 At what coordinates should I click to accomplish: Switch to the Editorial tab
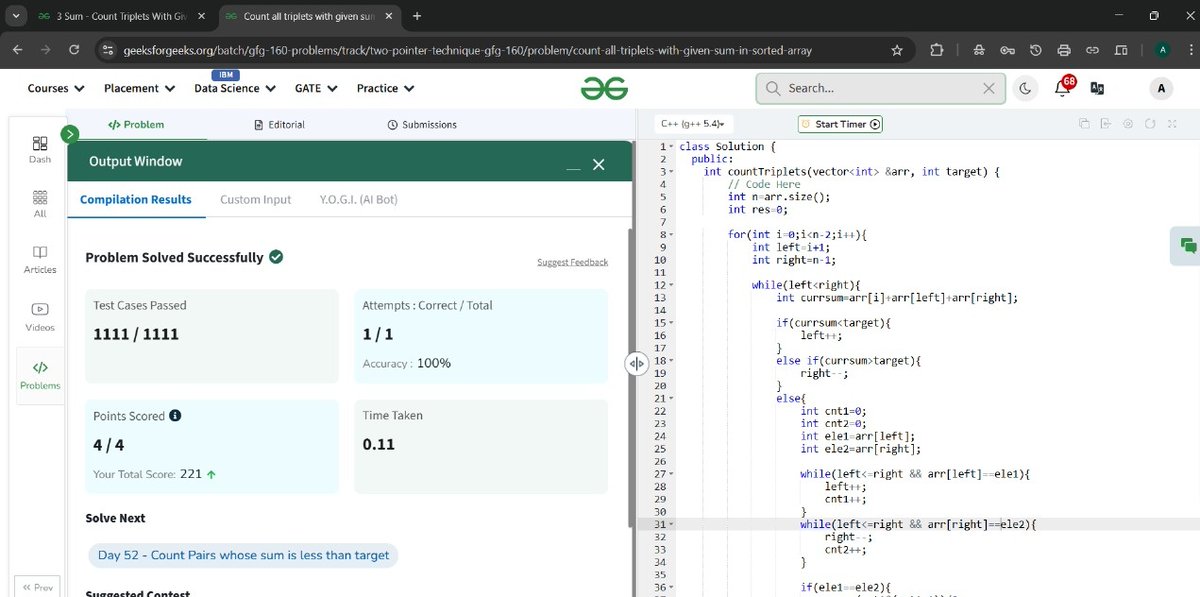coord(280,124)
